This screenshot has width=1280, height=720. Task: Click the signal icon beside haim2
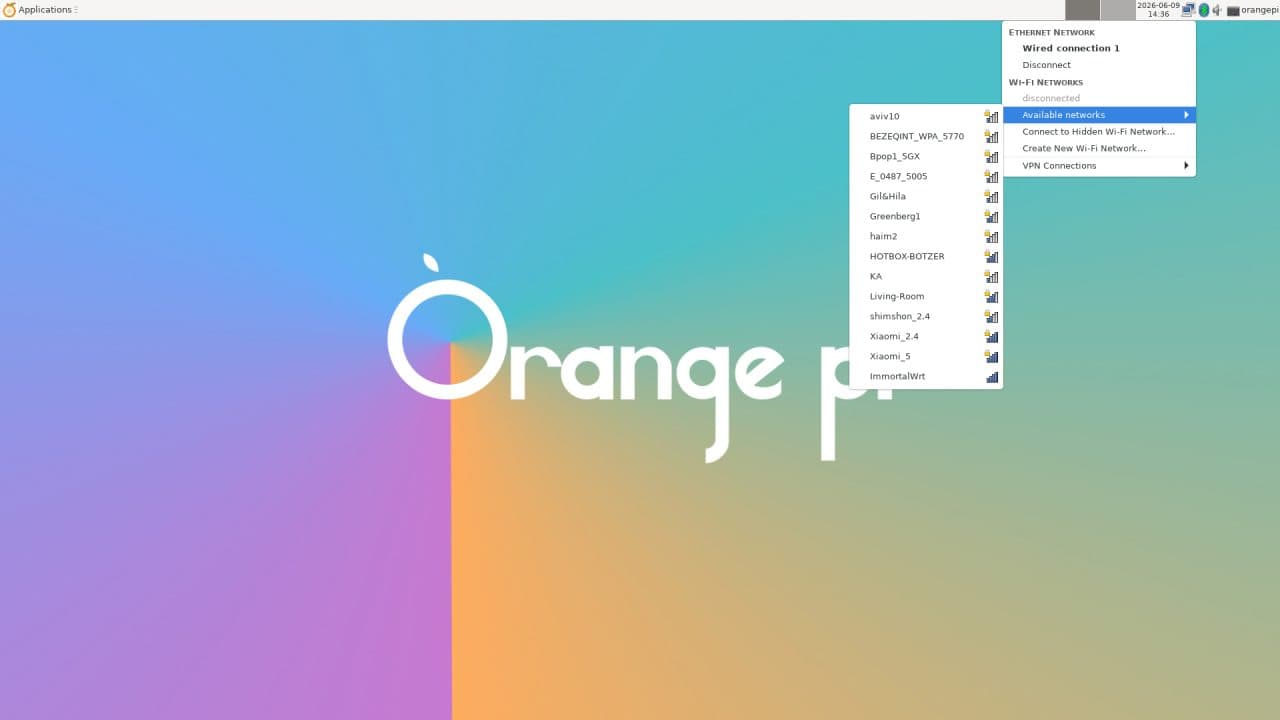991,236
